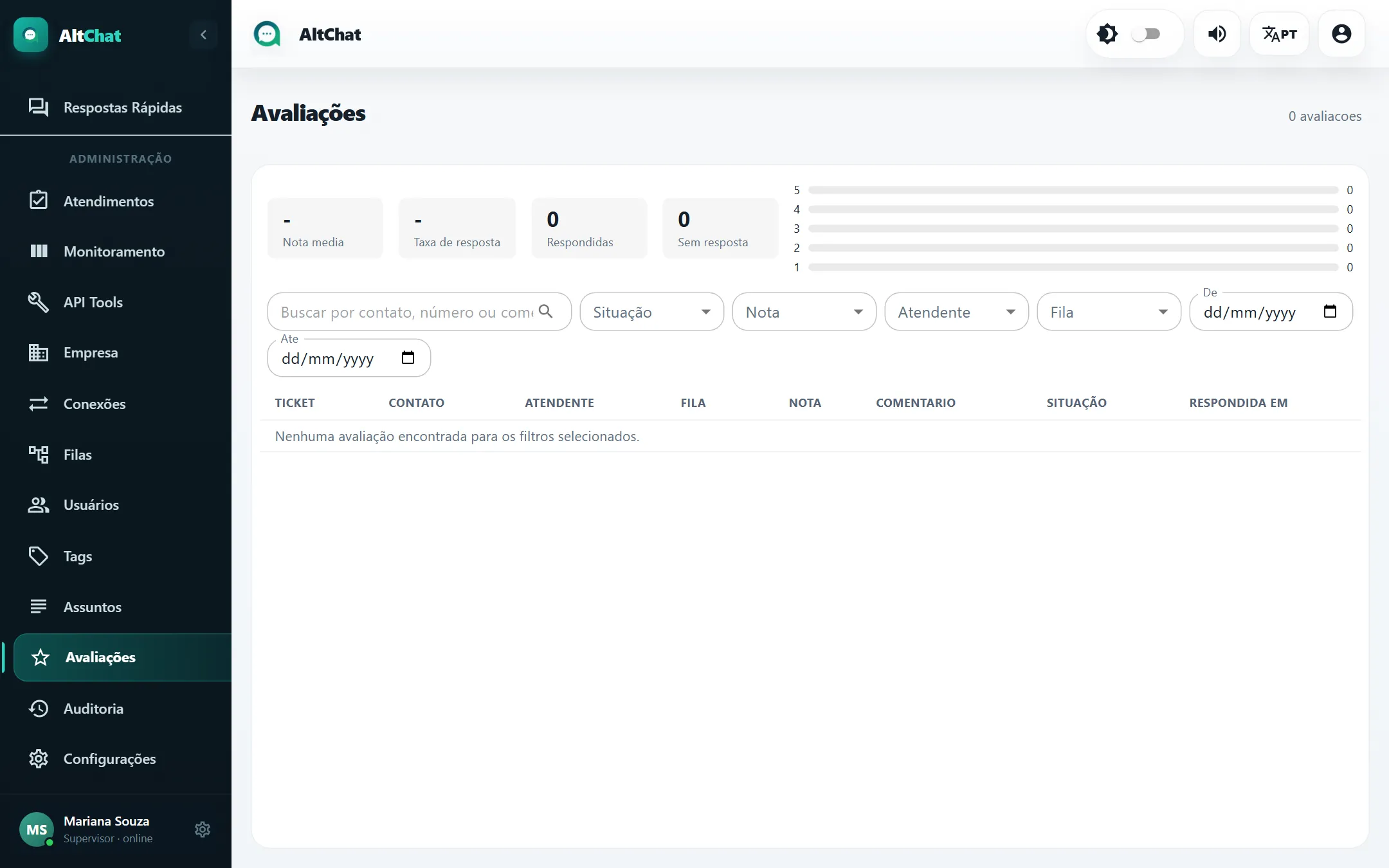The height and width of the screenshot is (868, 1389).
Task: Open Usuários menu item label
Action: click(91, 505)
